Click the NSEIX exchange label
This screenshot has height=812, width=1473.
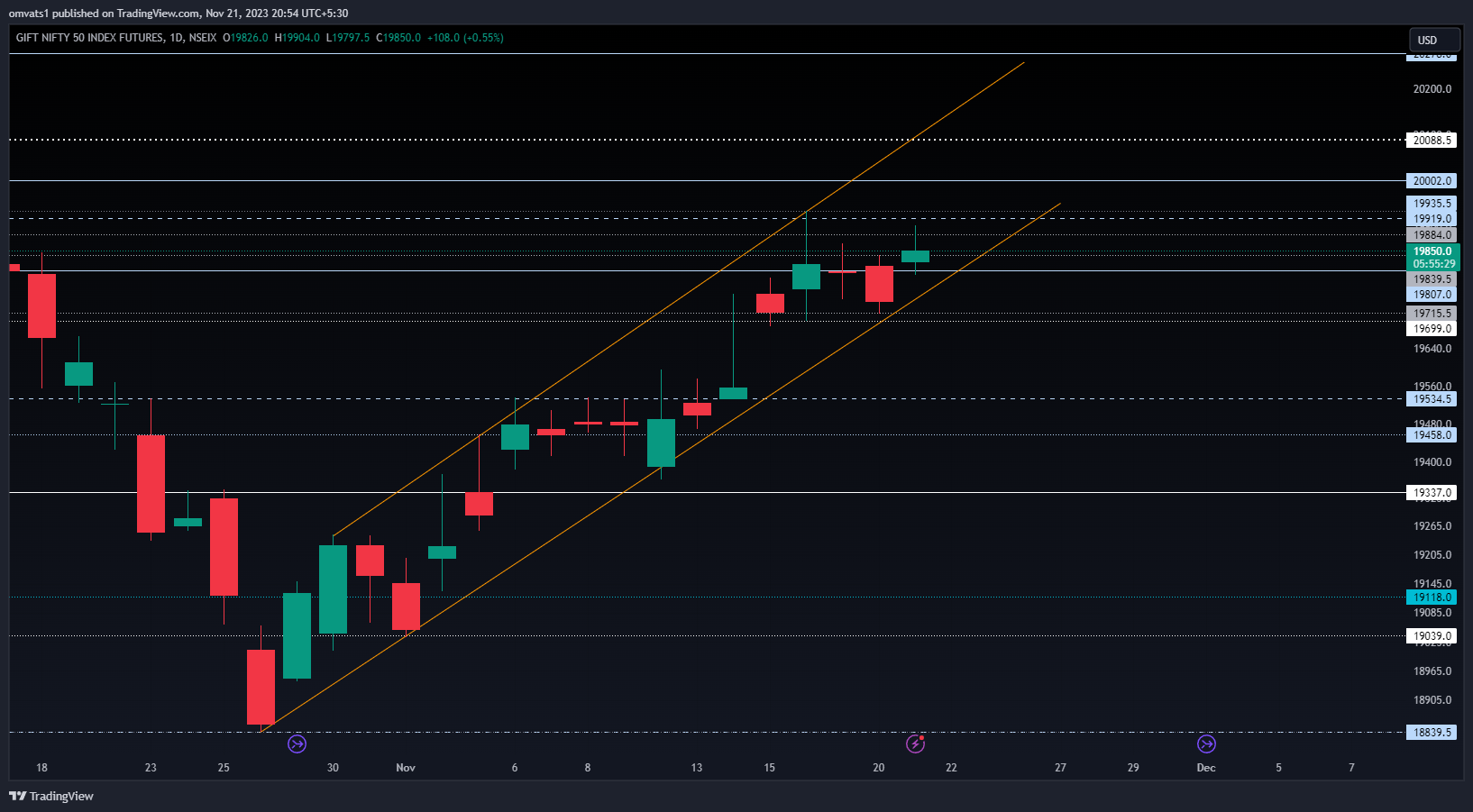click(x=203, y=38)
